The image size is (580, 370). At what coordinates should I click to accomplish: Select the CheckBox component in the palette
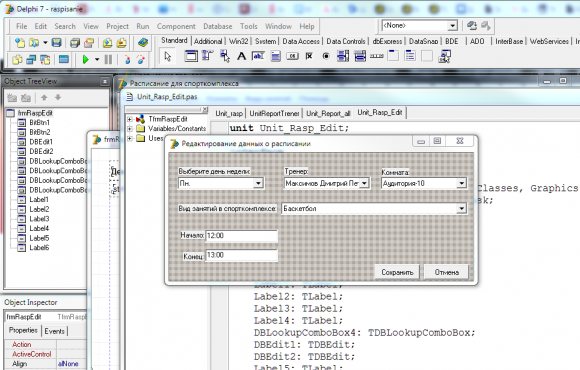[309, 56]
